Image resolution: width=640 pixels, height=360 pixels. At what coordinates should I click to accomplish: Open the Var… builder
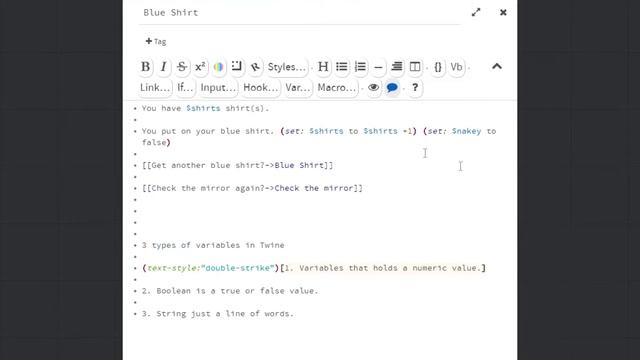pos(298,87)
